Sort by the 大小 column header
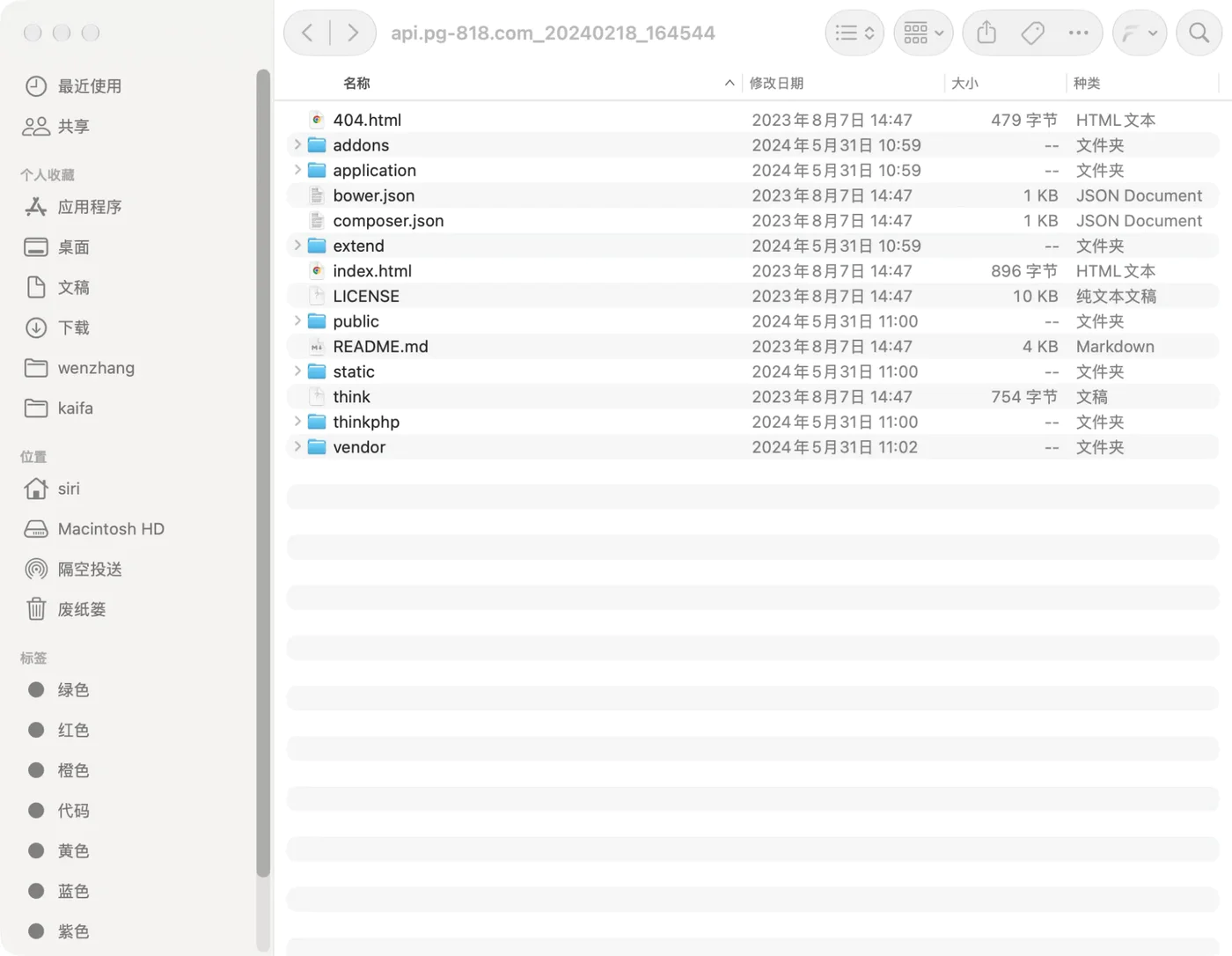 click(964, 83)
